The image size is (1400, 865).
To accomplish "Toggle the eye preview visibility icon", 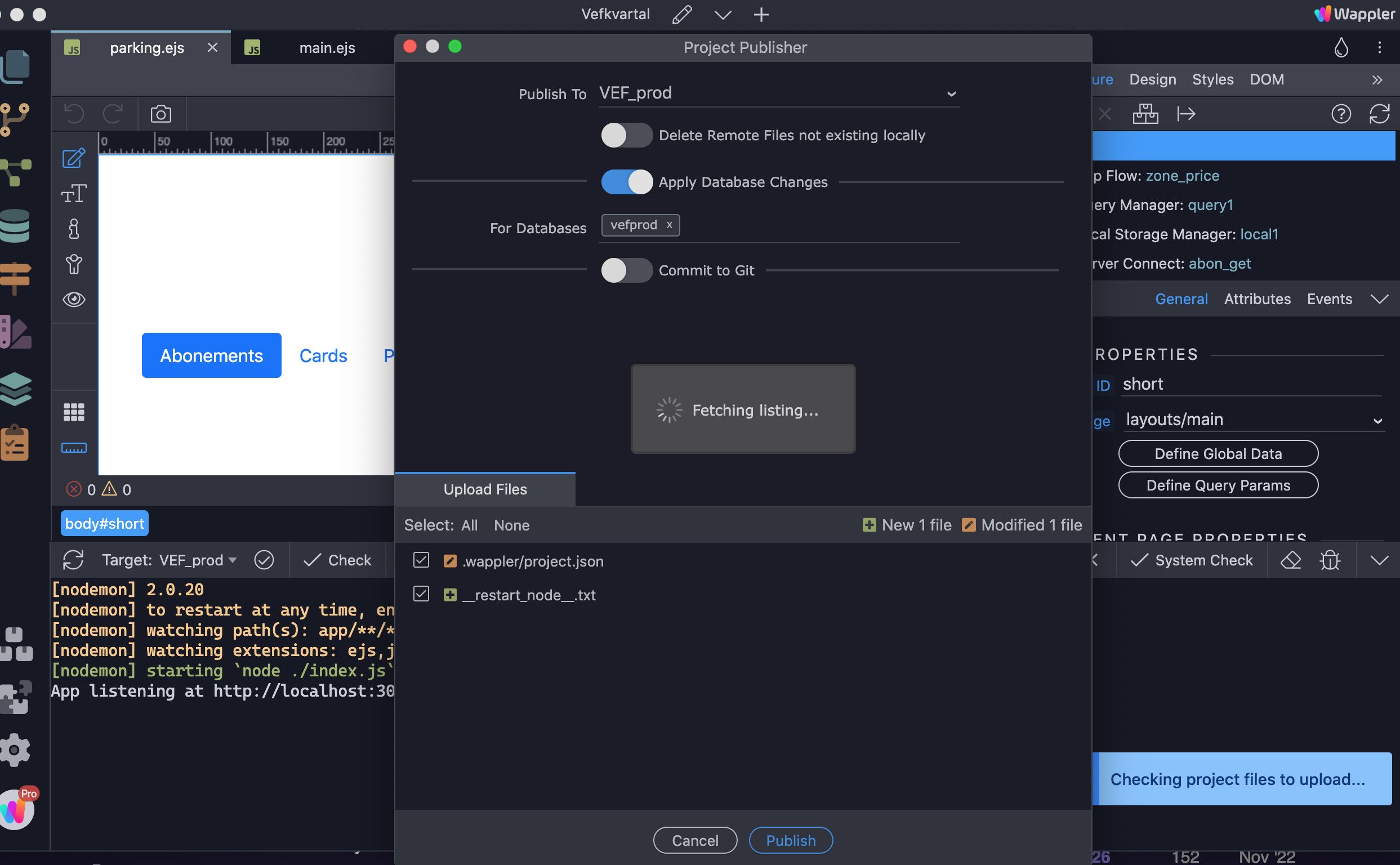I will [x=74, y=300].
